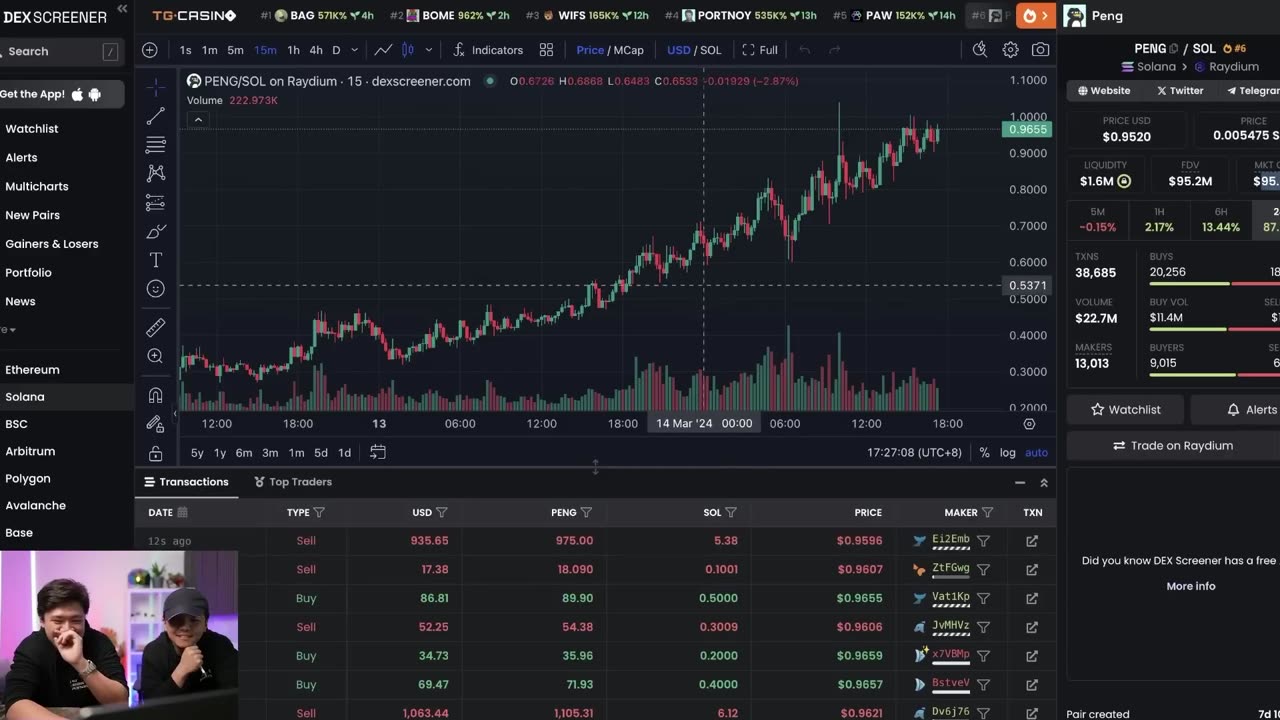This screenshot has height=720, width=1280.
Task: Expand the More chains menu in sidebar
Action: (8, 329)
